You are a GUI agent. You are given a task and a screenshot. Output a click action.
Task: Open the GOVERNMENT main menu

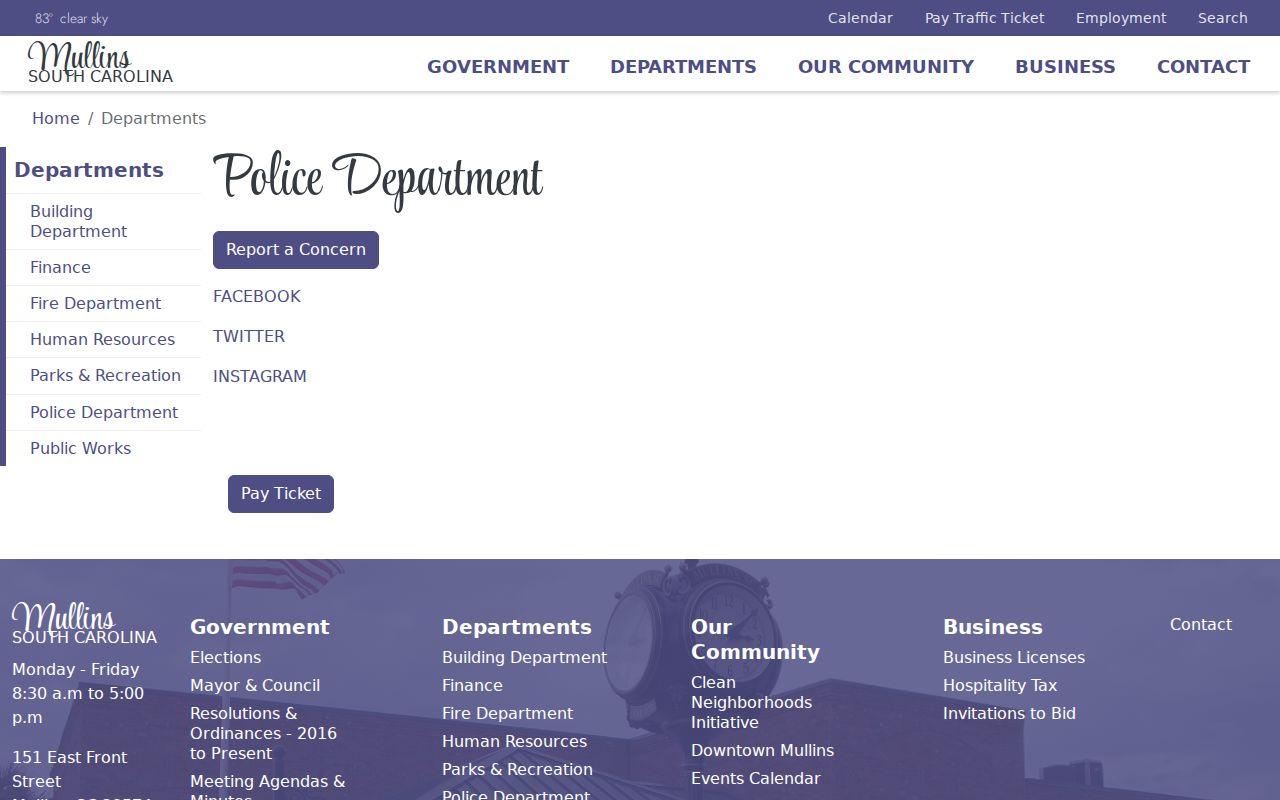[x=498, y=67]
